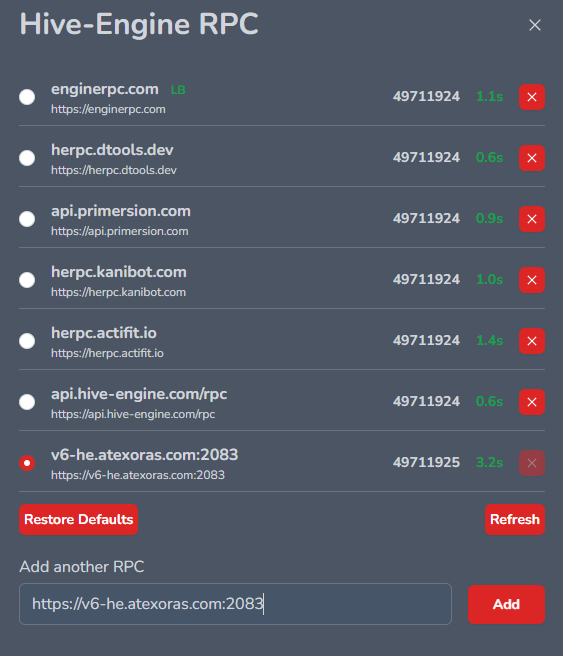Click disabled delete icon for v6-he.atexoras.com

(532, 463)
